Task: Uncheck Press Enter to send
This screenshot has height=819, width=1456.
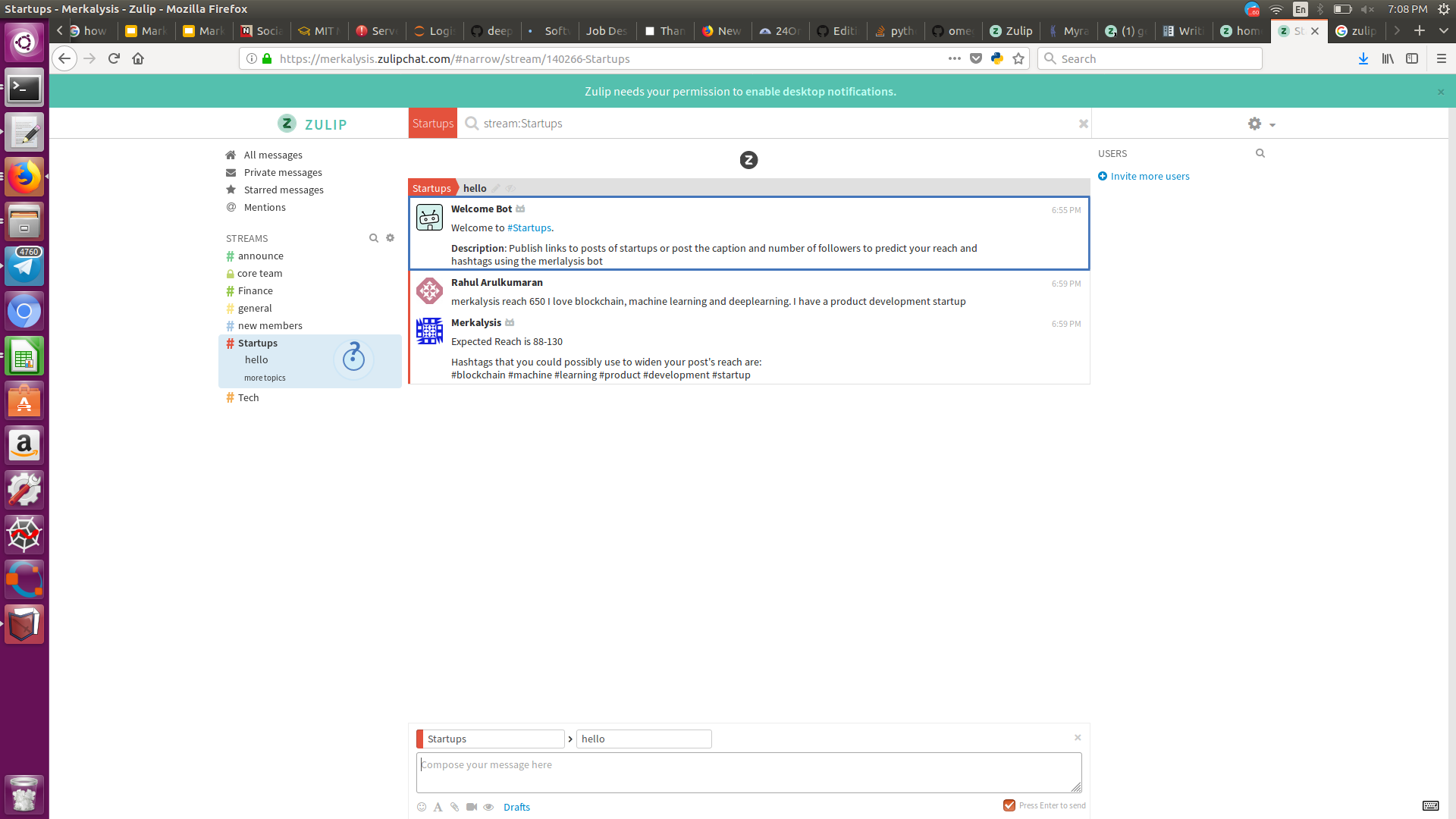Action: (x=1009, y=805)
